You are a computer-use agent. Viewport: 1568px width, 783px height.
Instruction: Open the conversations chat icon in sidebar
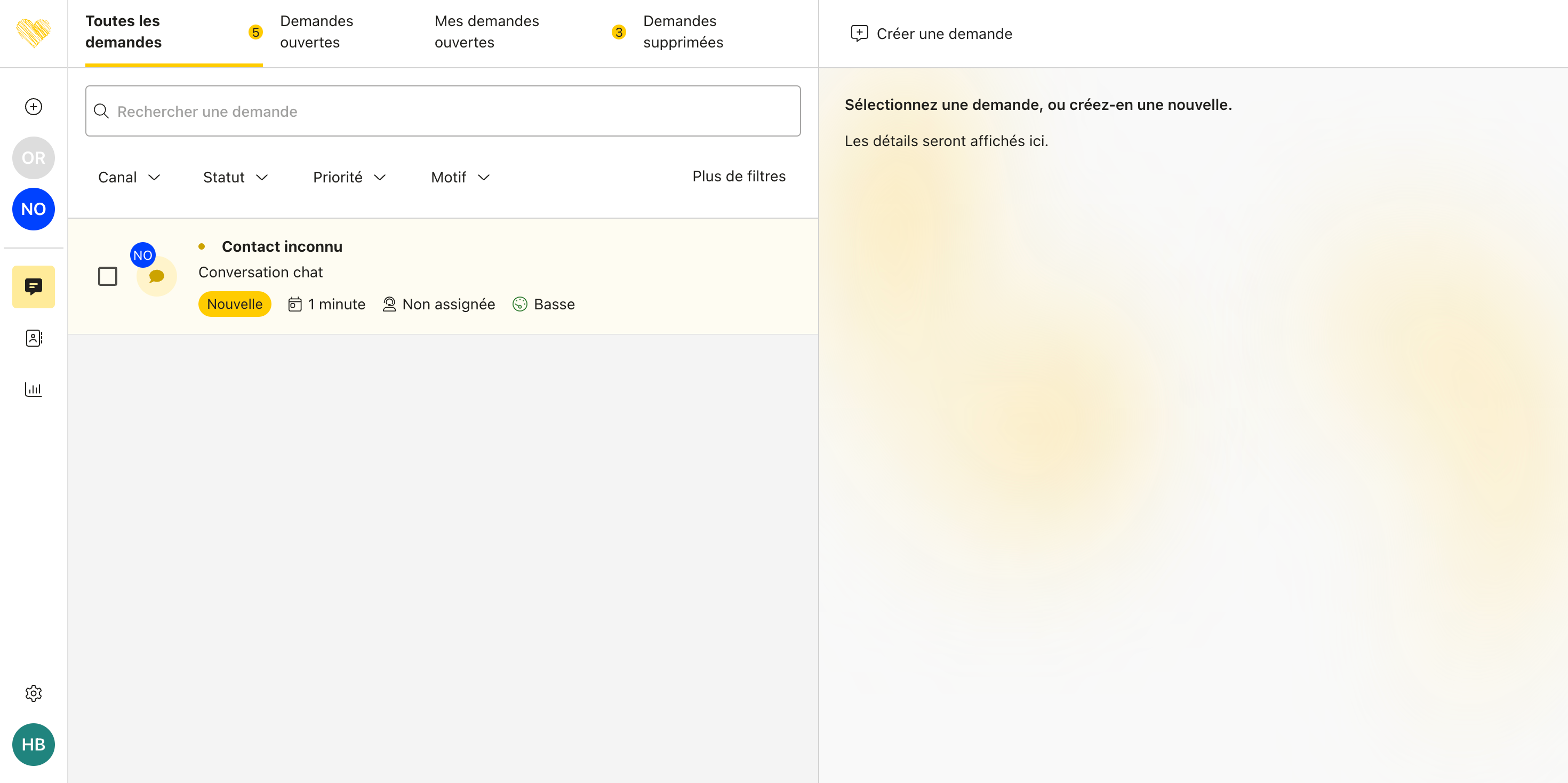[x=34, y=286]
